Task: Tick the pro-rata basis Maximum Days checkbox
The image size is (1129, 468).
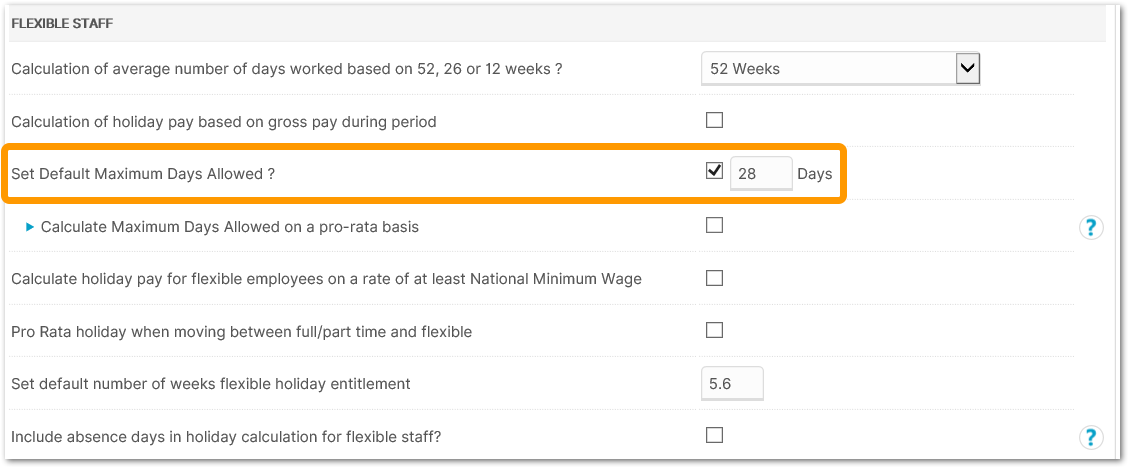Action: pyautogui.click(x=714, y=225)
